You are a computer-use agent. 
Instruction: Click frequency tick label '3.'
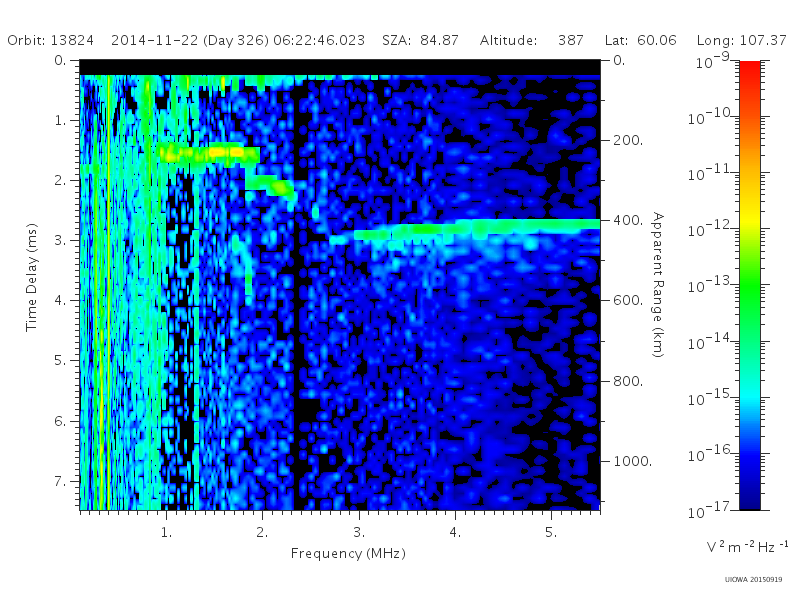pyautogui.click(x=359, y=533)
